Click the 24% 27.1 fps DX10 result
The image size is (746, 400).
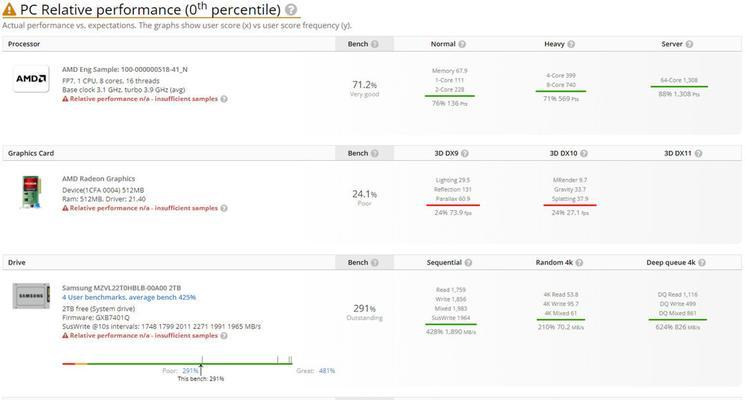[570, 213]
